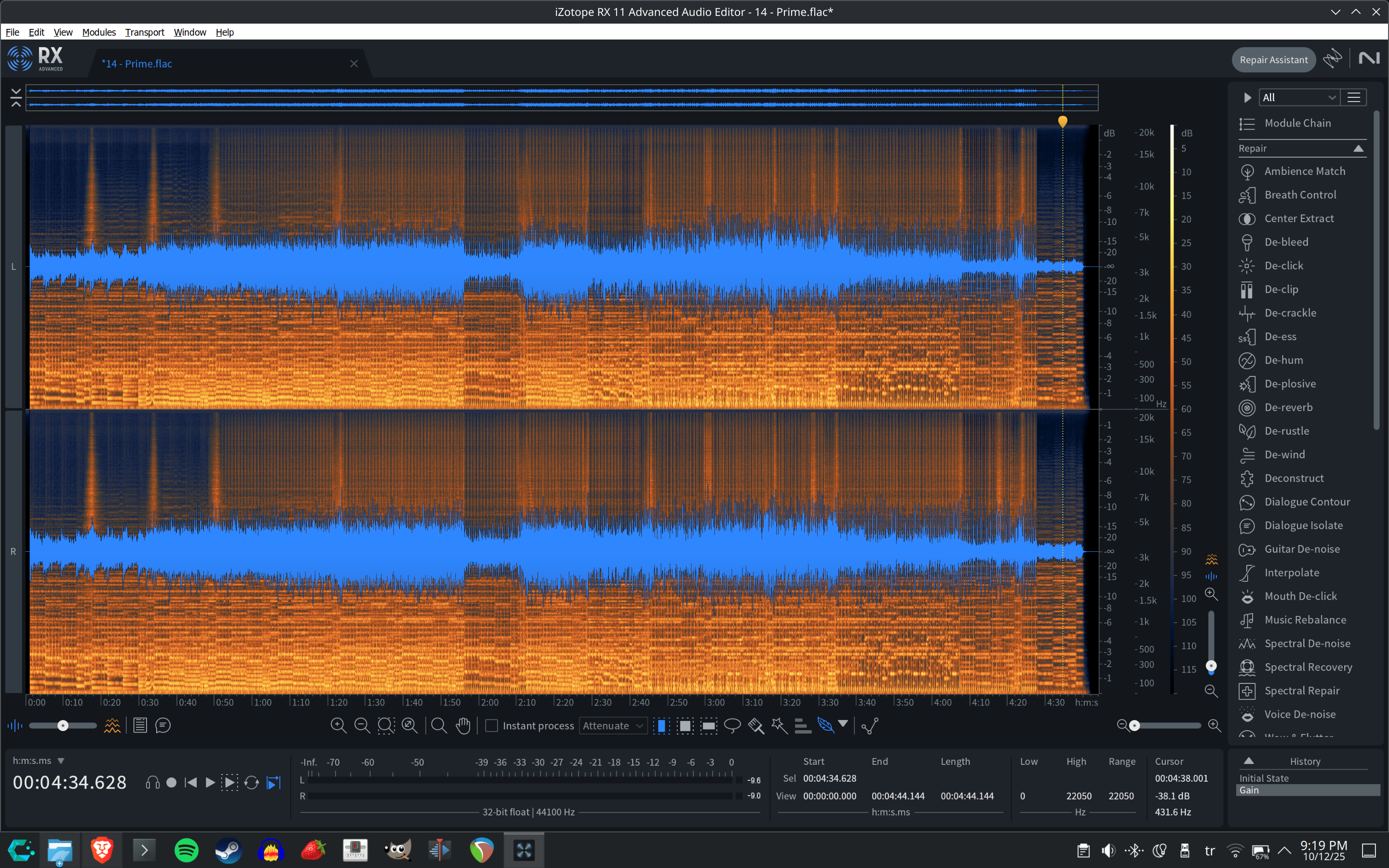Screen dimensions: 1389x868
Task: Open the Modules menu
Action: click(x=99, y=32)
